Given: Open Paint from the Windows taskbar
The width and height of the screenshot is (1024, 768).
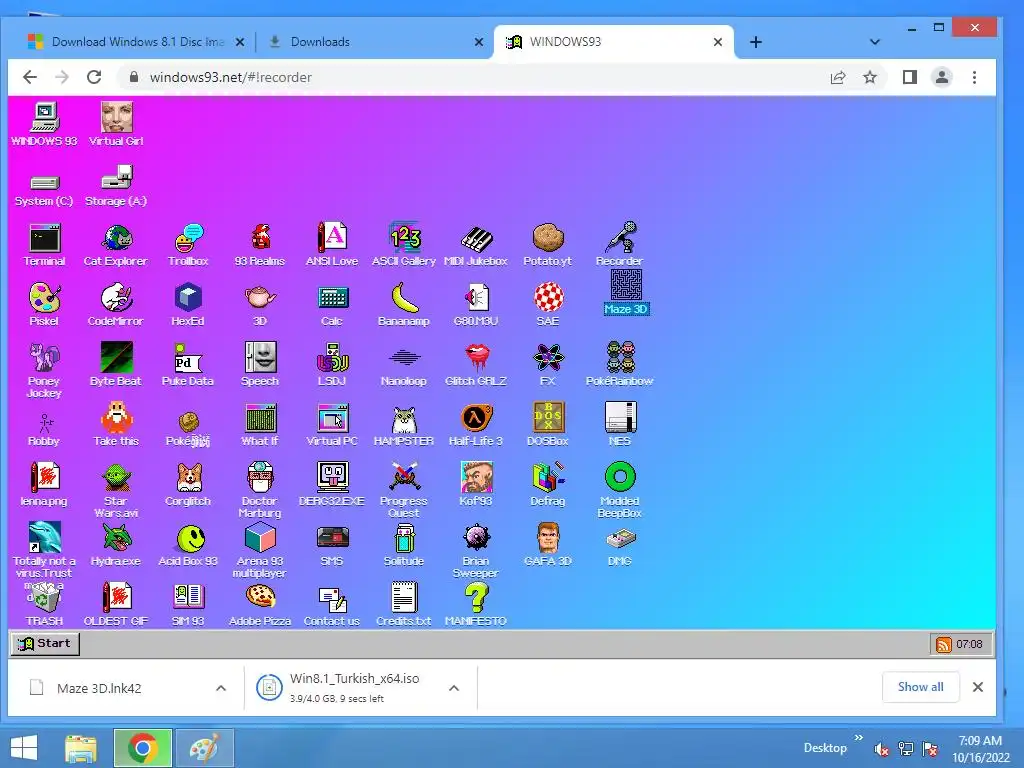Looking at the screenshot, I should pyautogui.click(x=204, y=748).
